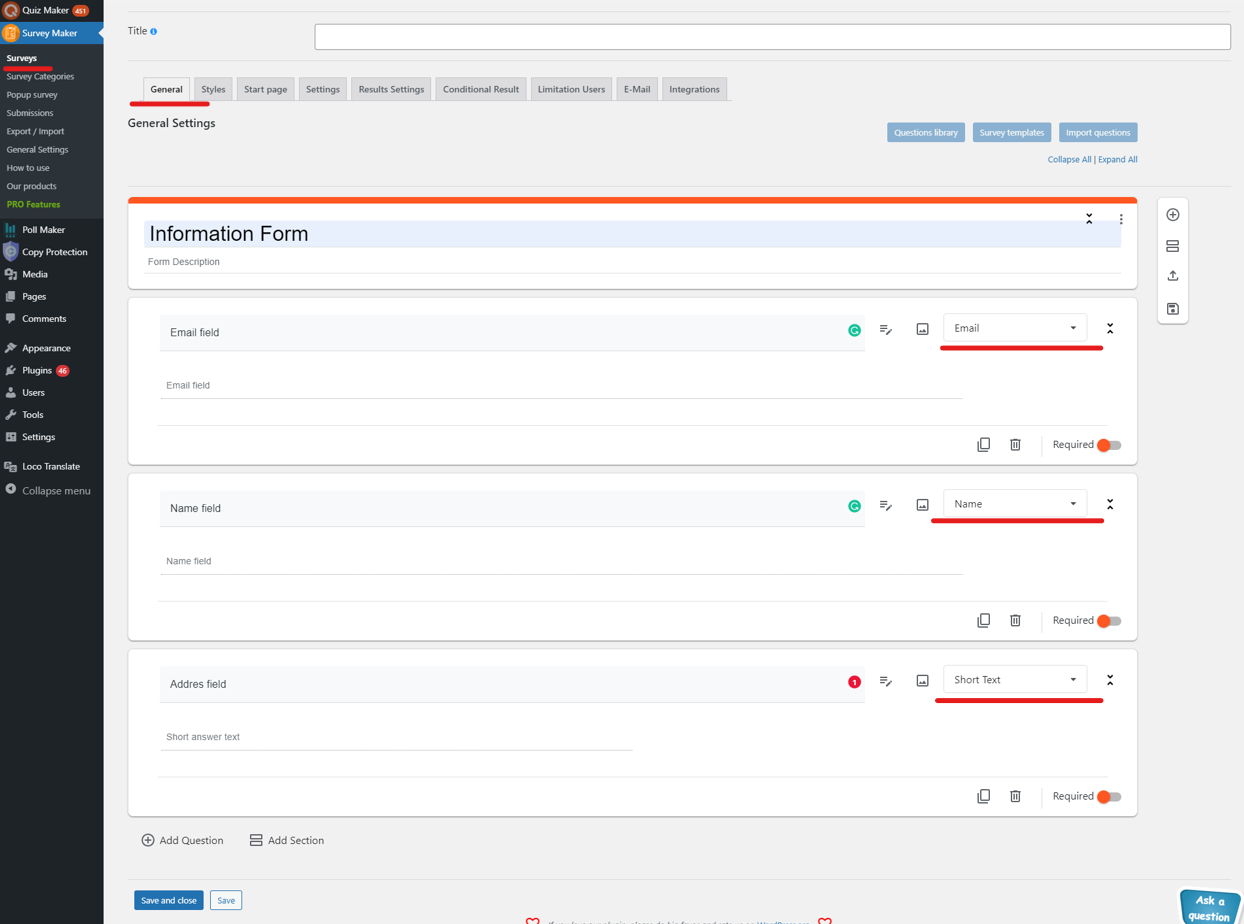
Task: Open the three-dot menu of Information Form section
Action: (x=1121, y=219)
